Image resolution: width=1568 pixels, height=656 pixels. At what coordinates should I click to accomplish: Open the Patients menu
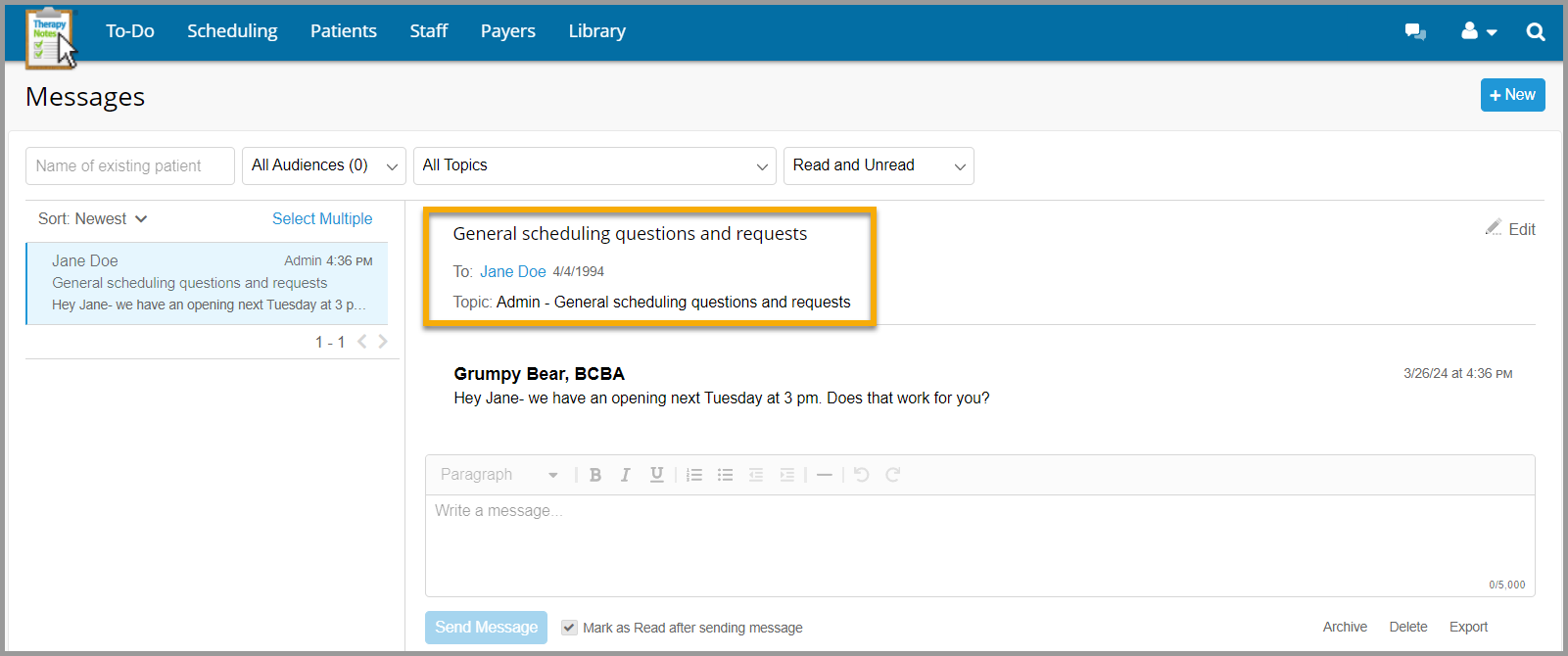343,31
